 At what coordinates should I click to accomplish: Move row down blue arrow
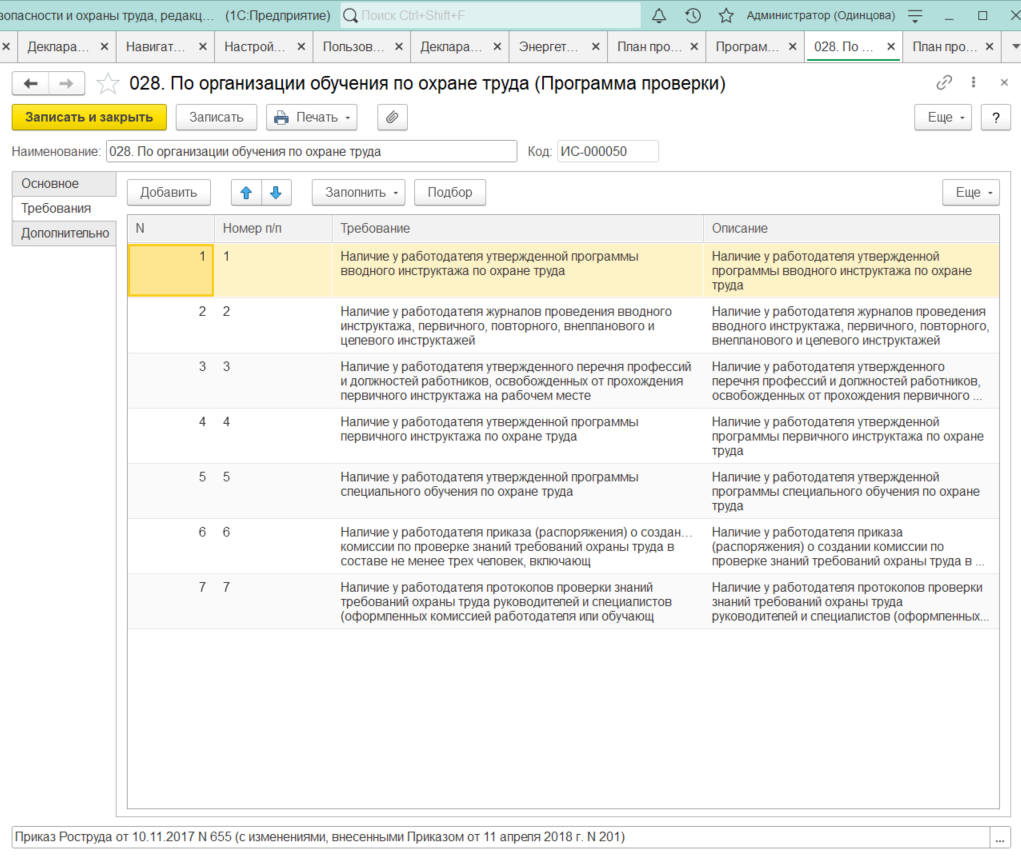(276, 193)
